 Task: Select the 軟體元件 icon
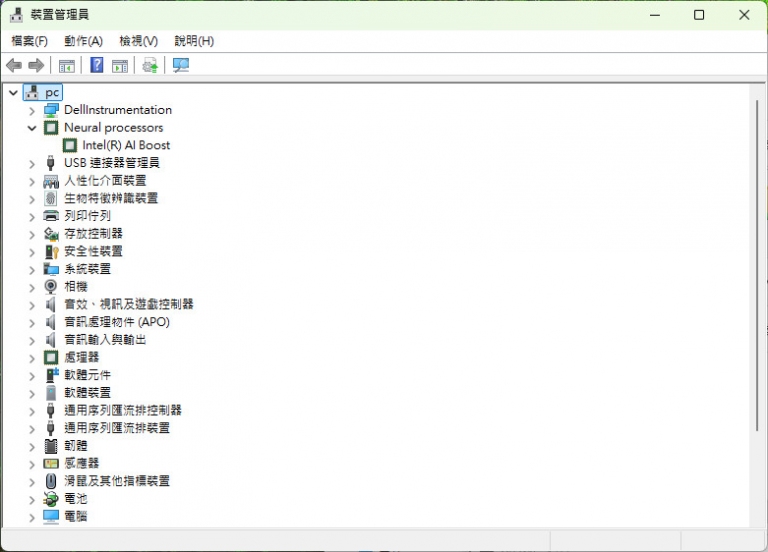tap(51, 375)
